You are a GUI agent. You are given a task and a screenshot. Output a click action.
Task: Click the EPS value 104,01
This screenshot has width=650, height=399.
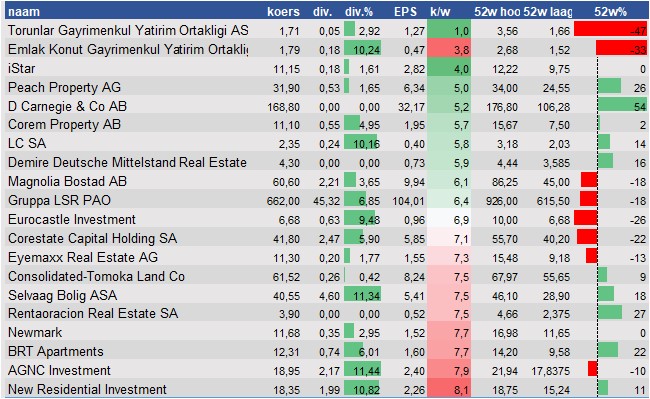point(409,201)
